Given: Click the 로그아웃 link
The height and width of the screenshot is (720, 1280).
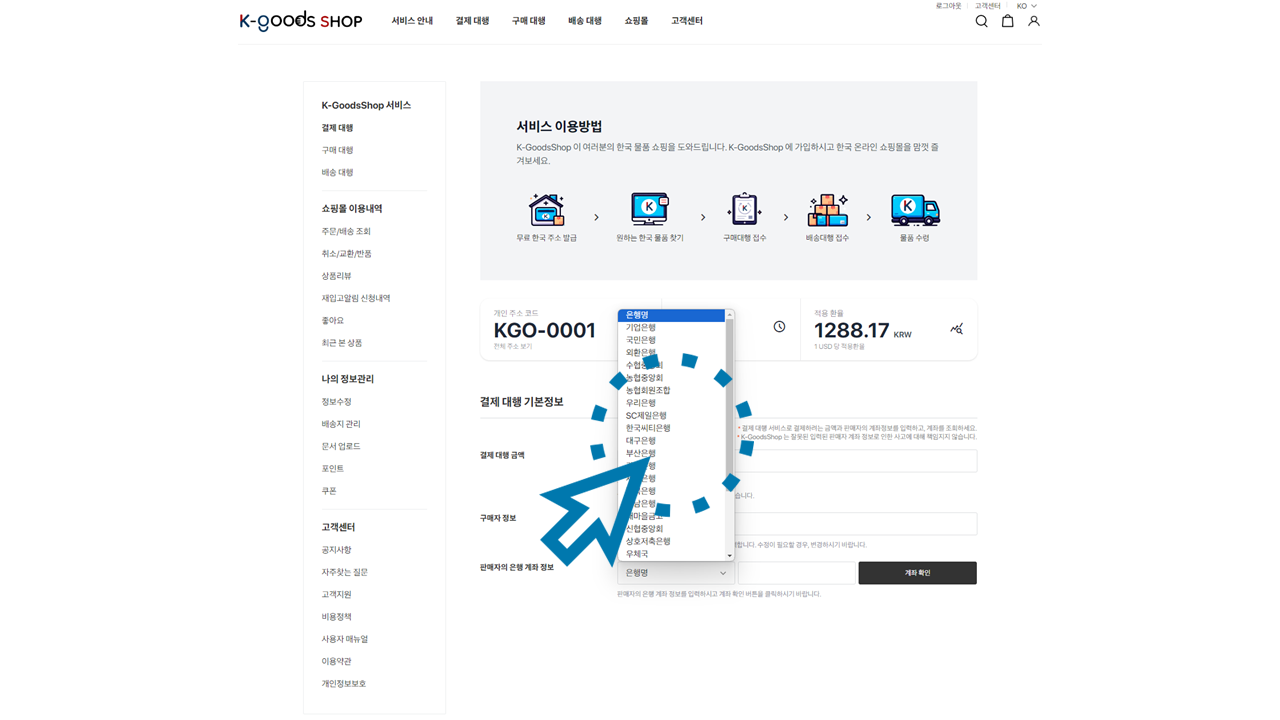Looking at the screenshot, I should 948,6.
